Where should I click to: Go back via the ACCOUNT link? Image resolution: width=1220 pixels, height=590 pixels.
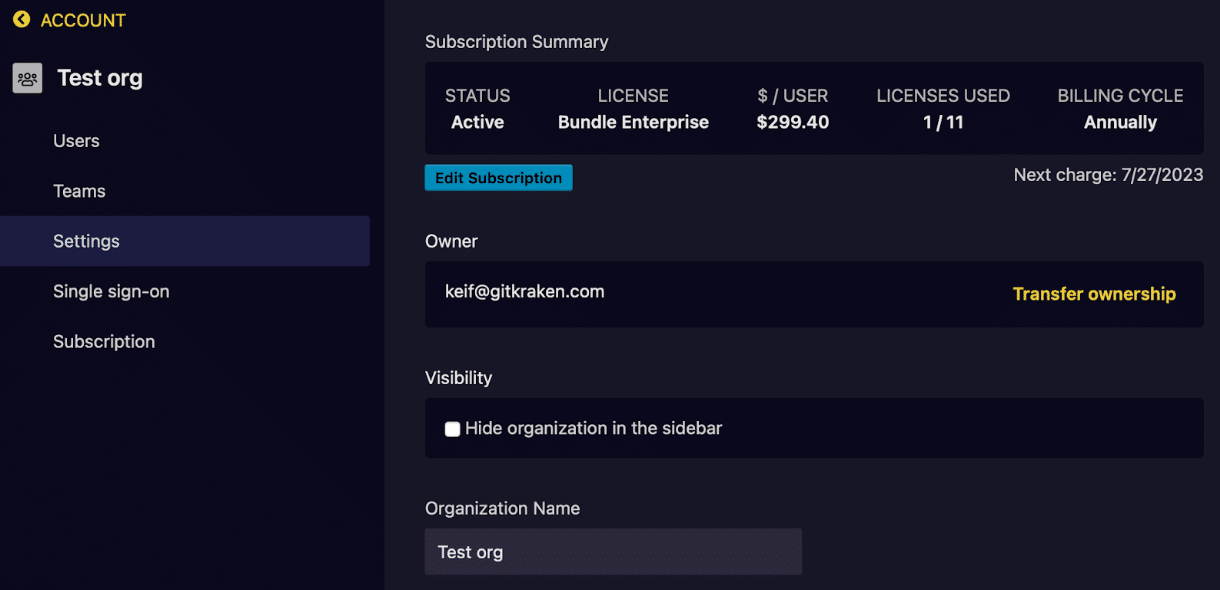83,20
